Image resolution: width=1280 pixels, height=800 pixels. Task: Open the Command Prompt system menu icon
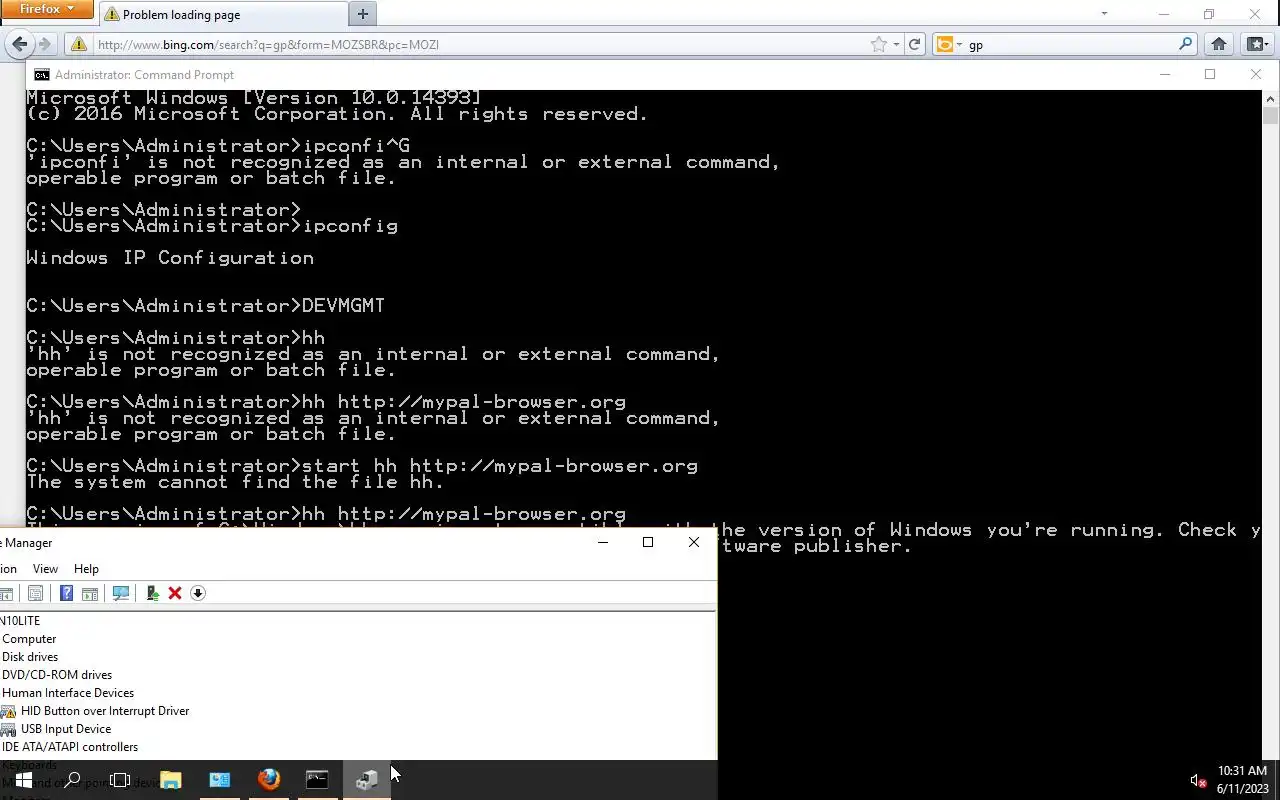(41, 75)
